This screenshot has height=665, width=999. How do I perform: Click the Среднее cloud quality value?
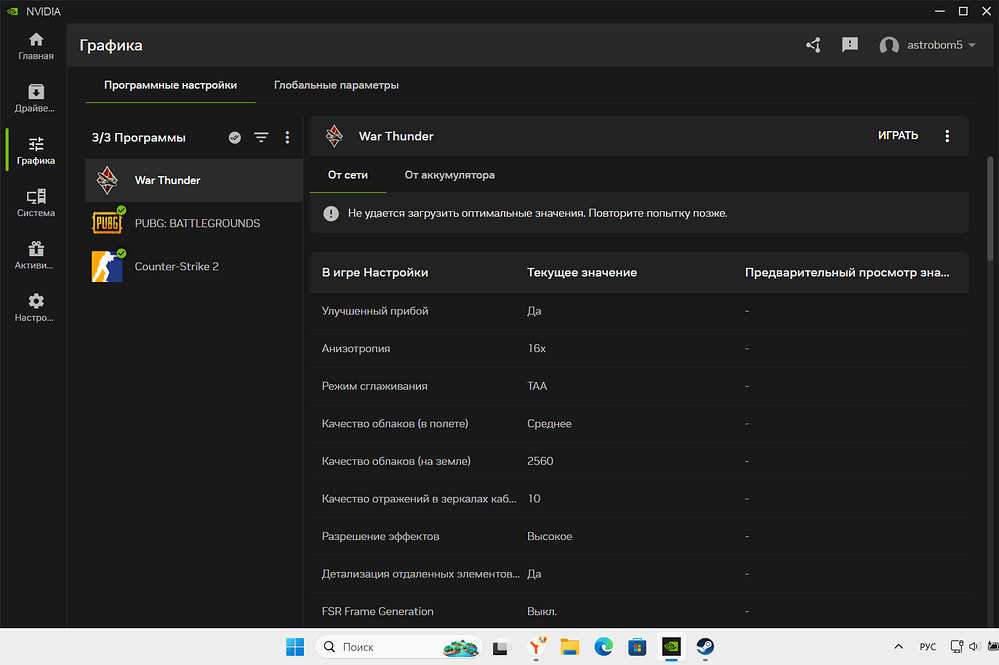point(549,424)
